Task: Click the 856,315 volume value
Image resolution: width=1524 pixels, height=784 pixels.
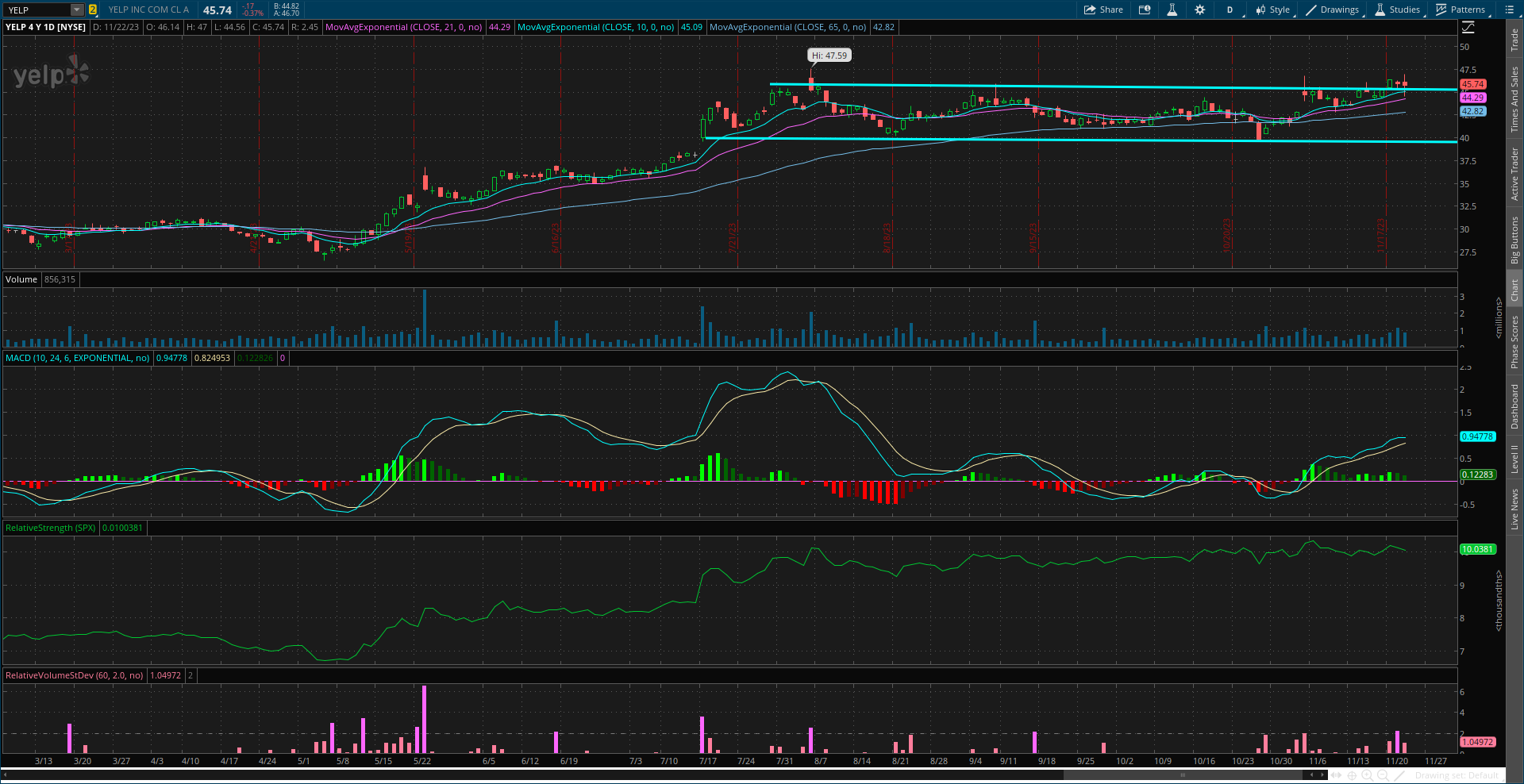Action: click(x=60, y=279)
